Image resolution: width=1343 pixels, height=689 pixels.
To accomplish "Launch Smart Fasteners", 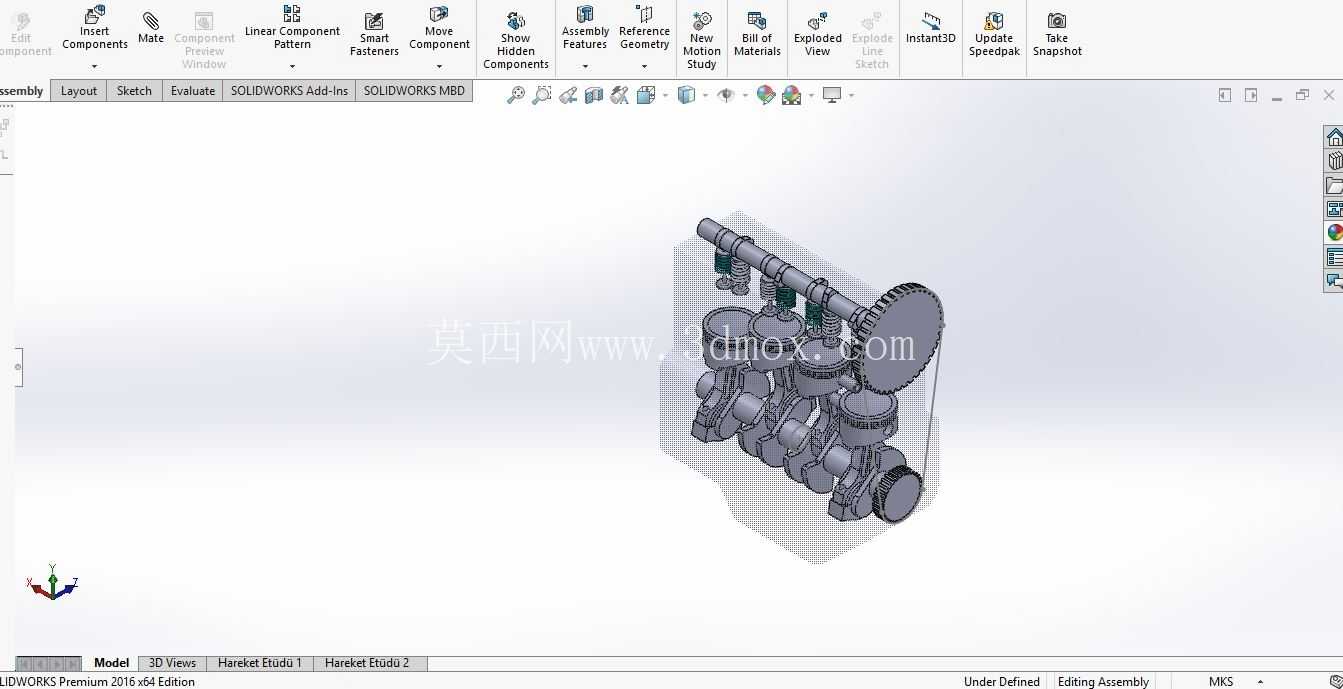I will pos(374,34).
